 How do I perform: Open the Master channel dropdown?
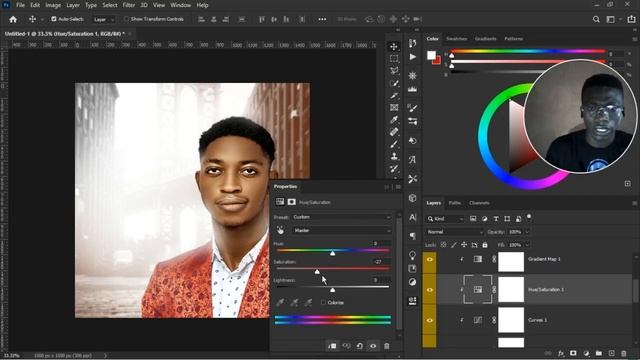(x=342, y=231)
